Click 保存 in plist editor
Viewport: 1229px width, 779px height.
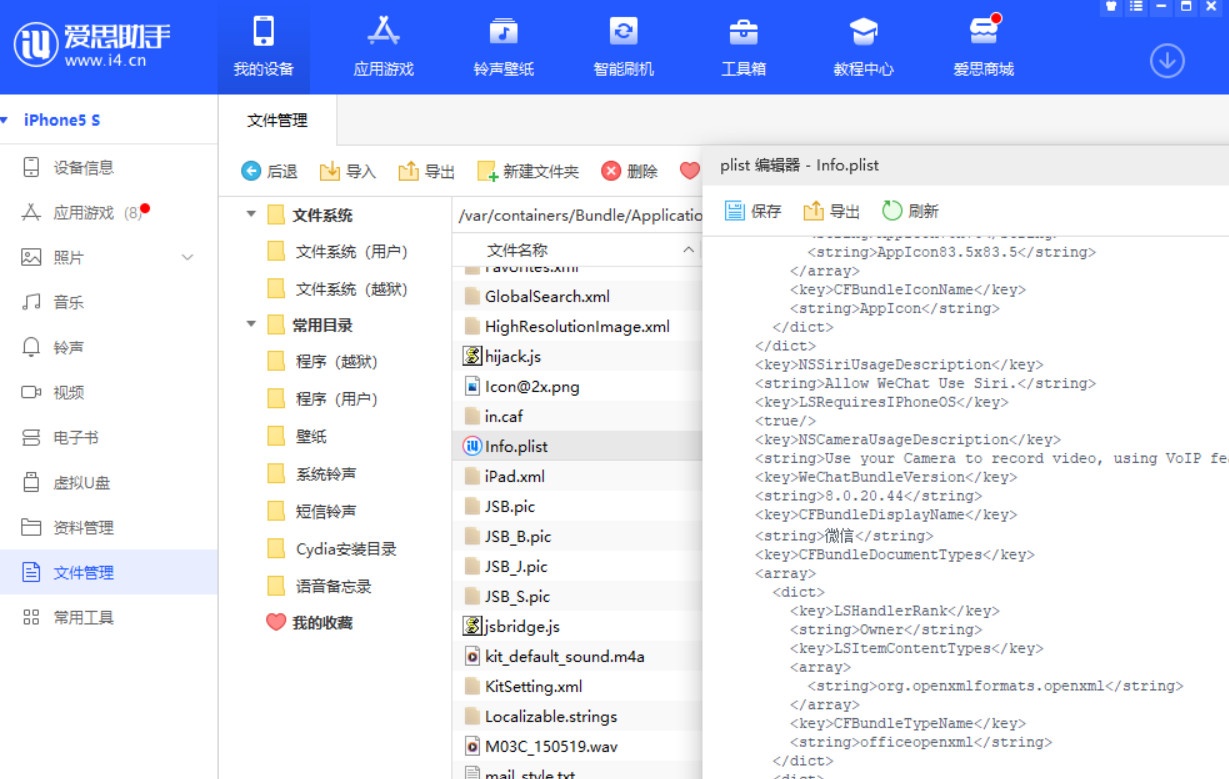tap(753, 211)
